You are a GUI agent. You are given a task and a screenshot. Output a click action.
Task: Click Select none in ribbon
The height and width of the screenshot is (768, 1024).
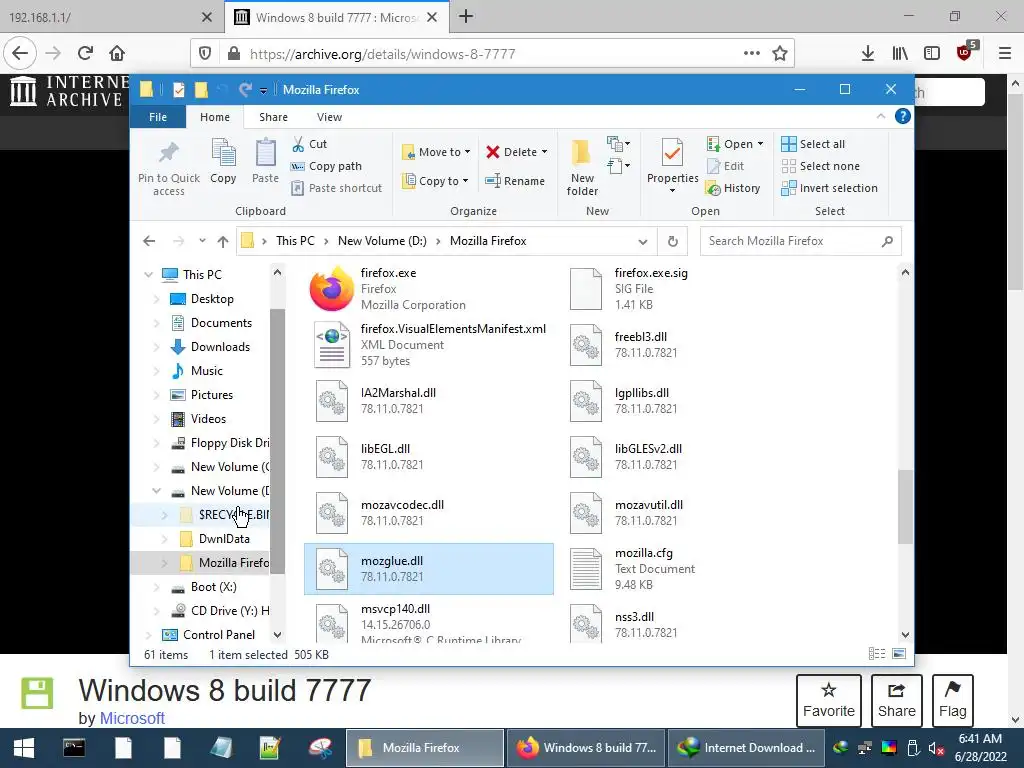pyautogui.click(x=820, y=166)
